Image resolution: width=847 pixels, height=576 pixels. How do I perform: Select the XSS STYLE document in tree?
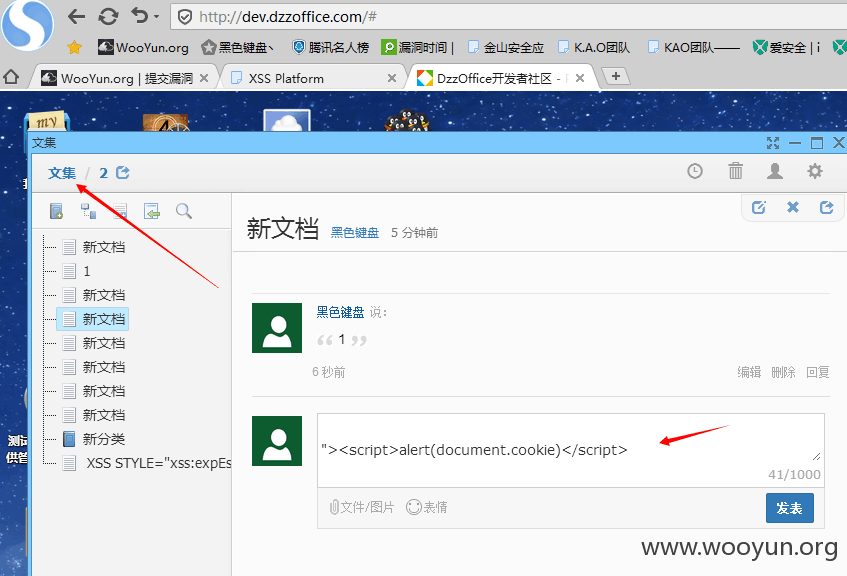point(147,464)
